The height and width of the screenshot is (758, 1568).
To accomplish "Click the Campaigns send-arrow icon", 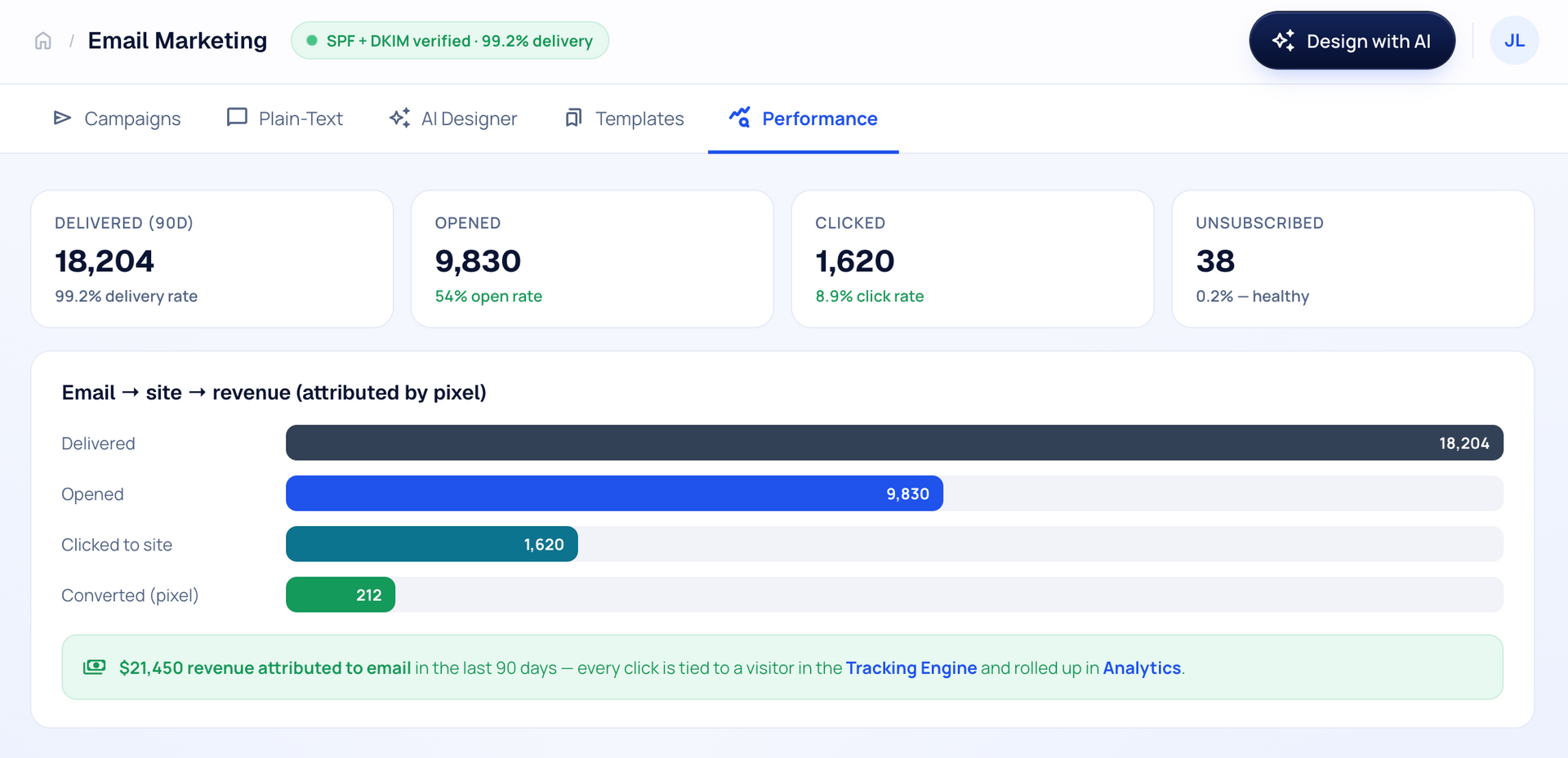I will point(62,118).
